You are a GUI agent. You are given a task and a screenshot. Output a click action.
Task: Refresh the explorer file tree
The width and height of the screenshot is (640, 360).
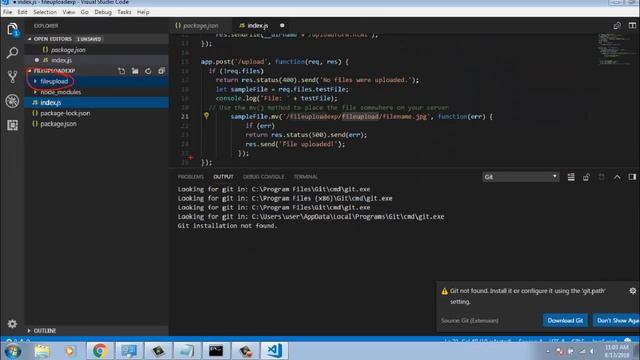pos(148,71)
